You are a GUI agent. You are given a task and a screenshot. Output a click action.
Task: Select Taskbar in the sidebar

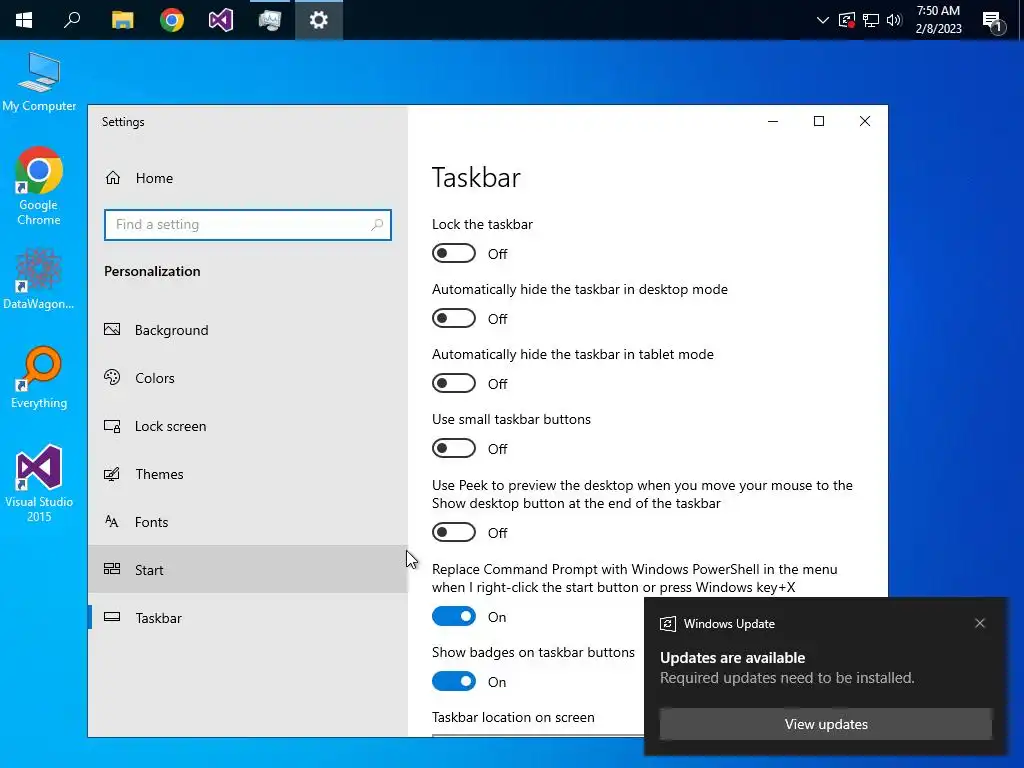(x=248, y=618)
